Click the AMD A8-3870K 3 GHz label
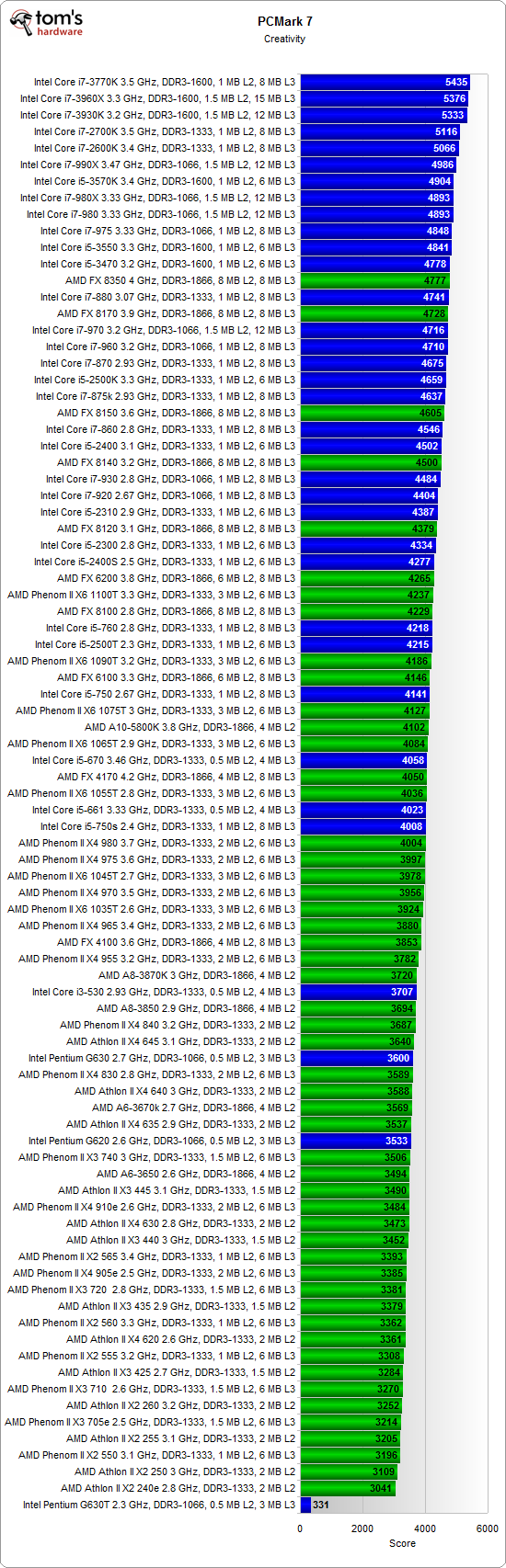Image resolution: width=506 pixels, height=1568 pixels. click(x=197, y=975)
